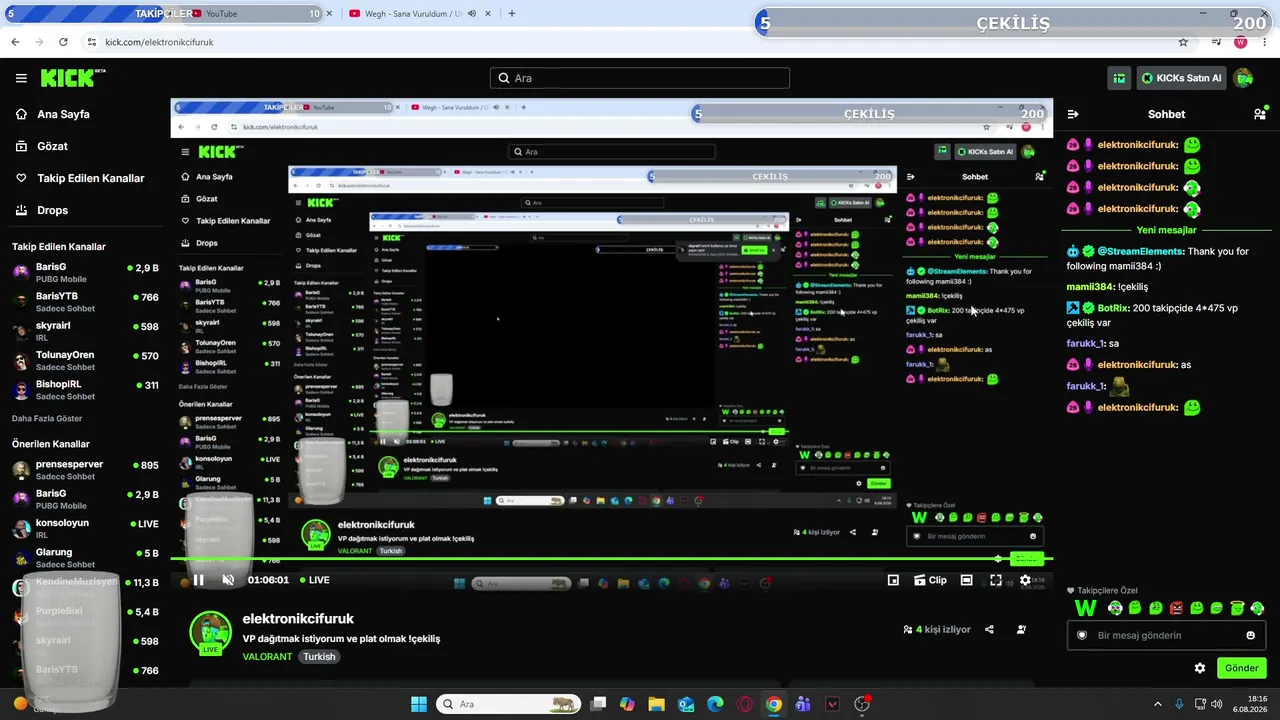Screen dimensions: 1280x720
Task: Open the elektronikcifuruk channel name below the video
Action: pyautogui.click(x=298, y=619)
